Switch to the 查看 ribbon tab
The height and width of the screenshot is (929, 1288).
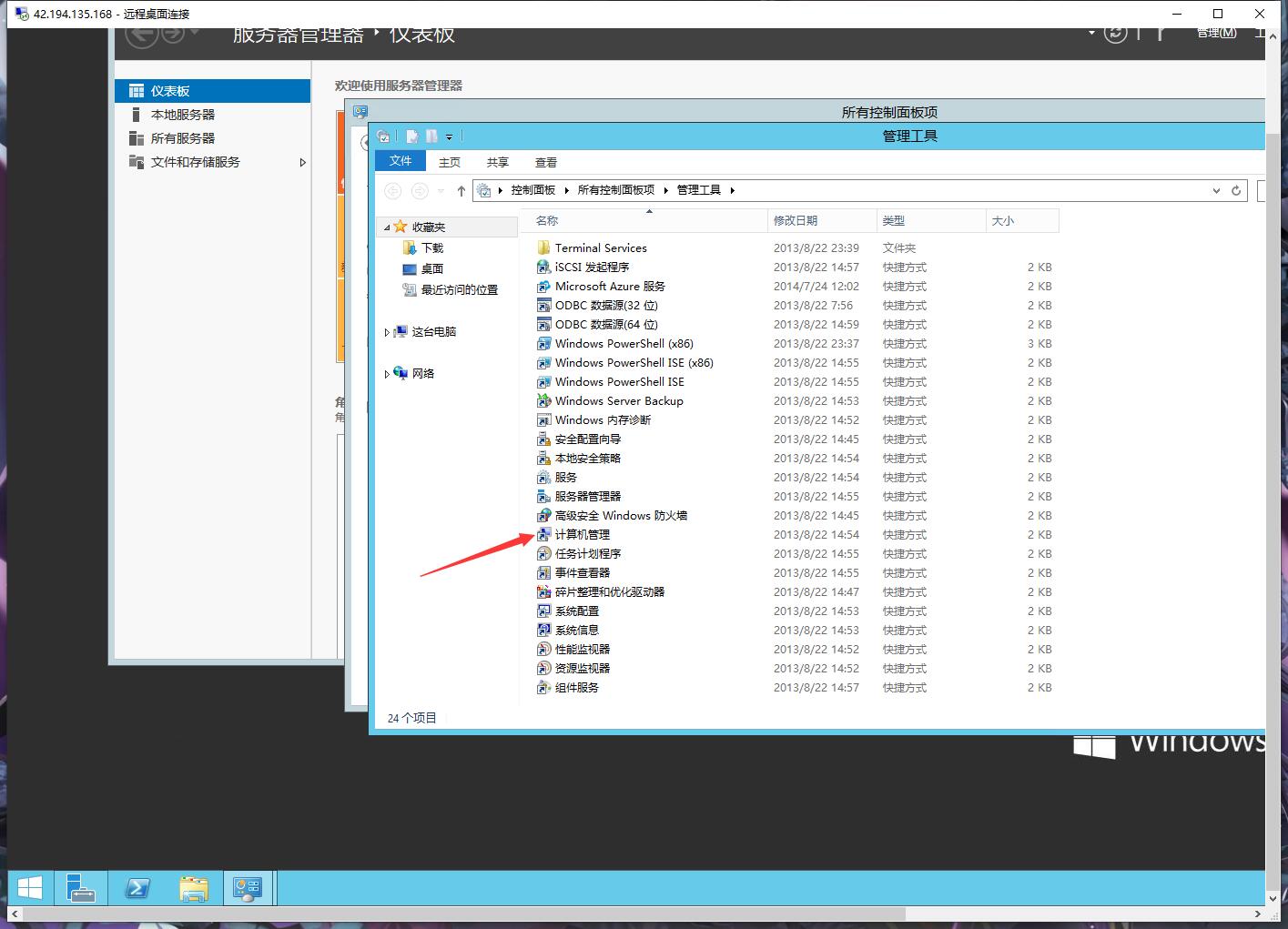(545, 162)
